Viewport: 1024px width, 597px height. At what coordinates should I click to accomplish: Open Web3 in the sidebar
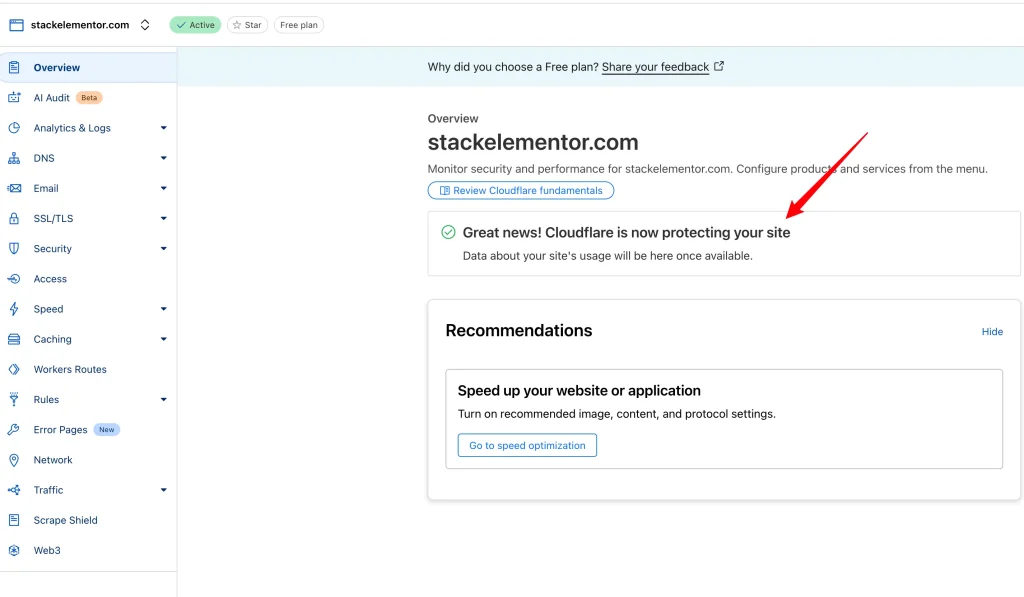[x=88, y=550]
